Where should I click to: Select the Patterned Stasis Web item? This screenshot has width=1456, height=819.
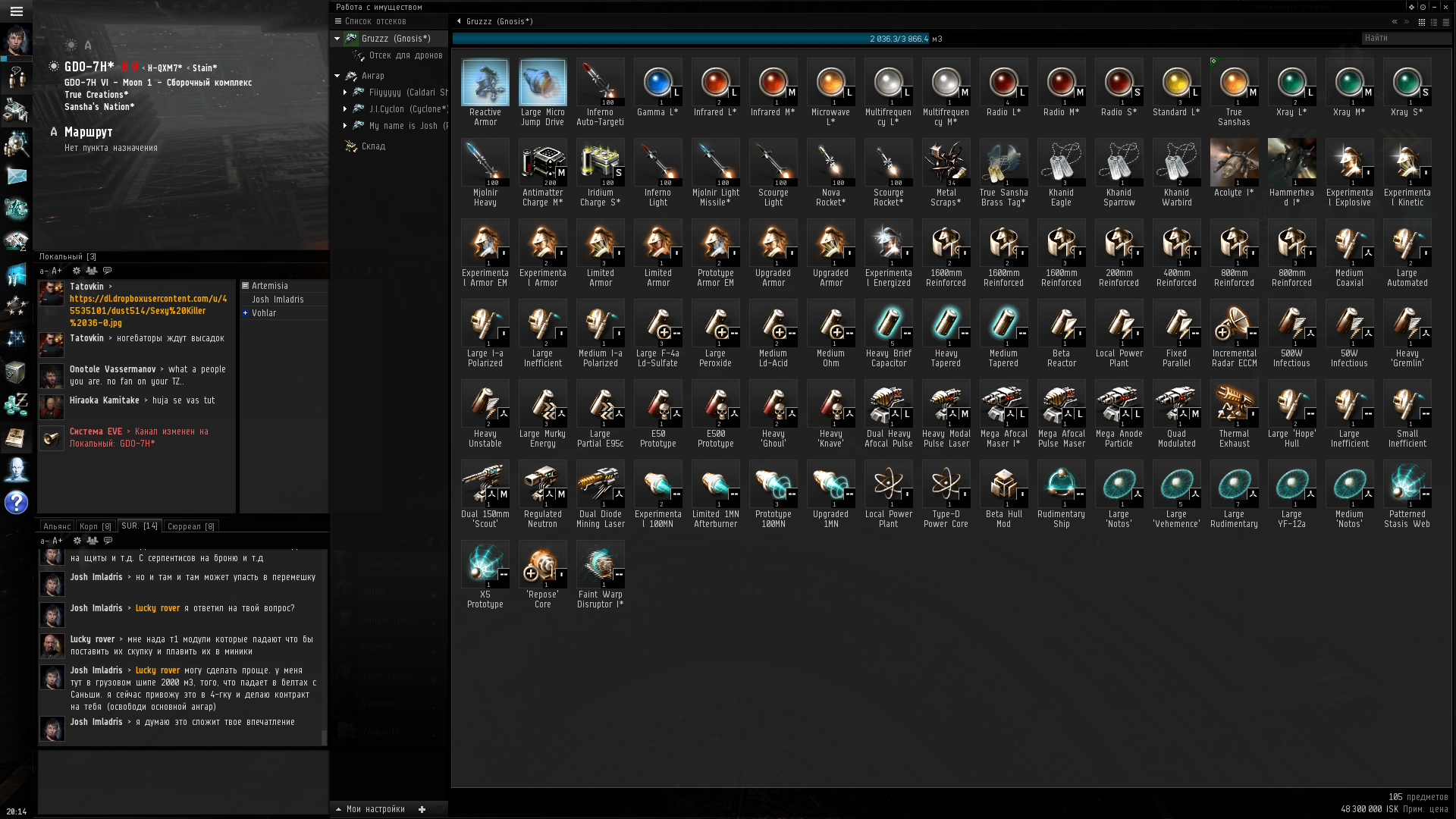(1407, 494)
